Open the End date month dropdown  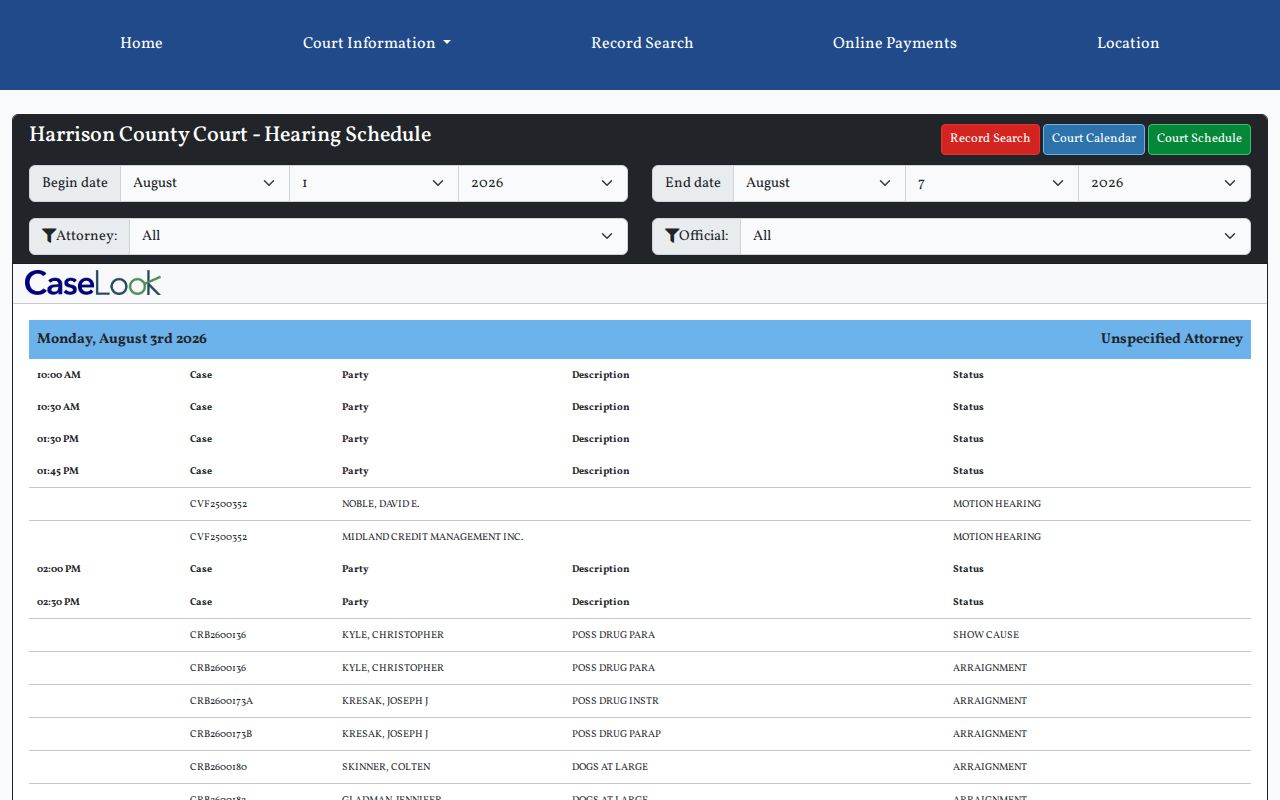coord(819,183)
